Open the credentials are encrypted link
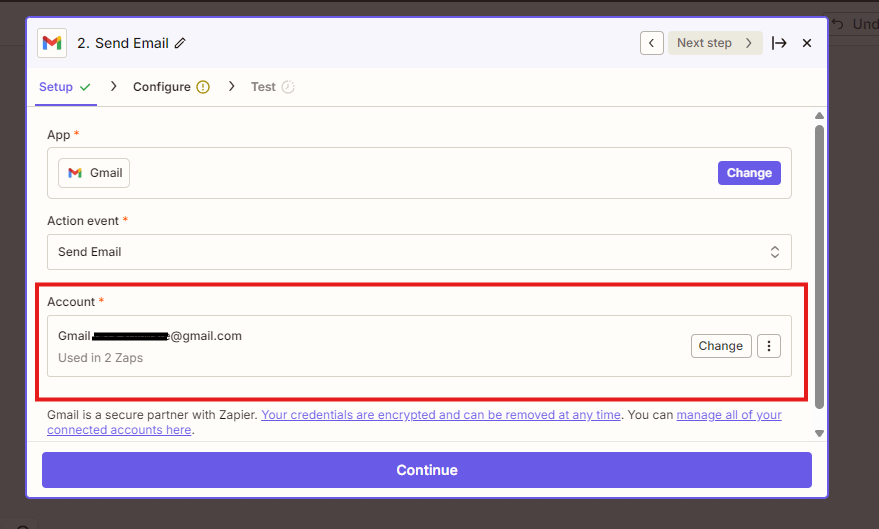Viewport: 879px width, 529px height. tap(441, 415)
